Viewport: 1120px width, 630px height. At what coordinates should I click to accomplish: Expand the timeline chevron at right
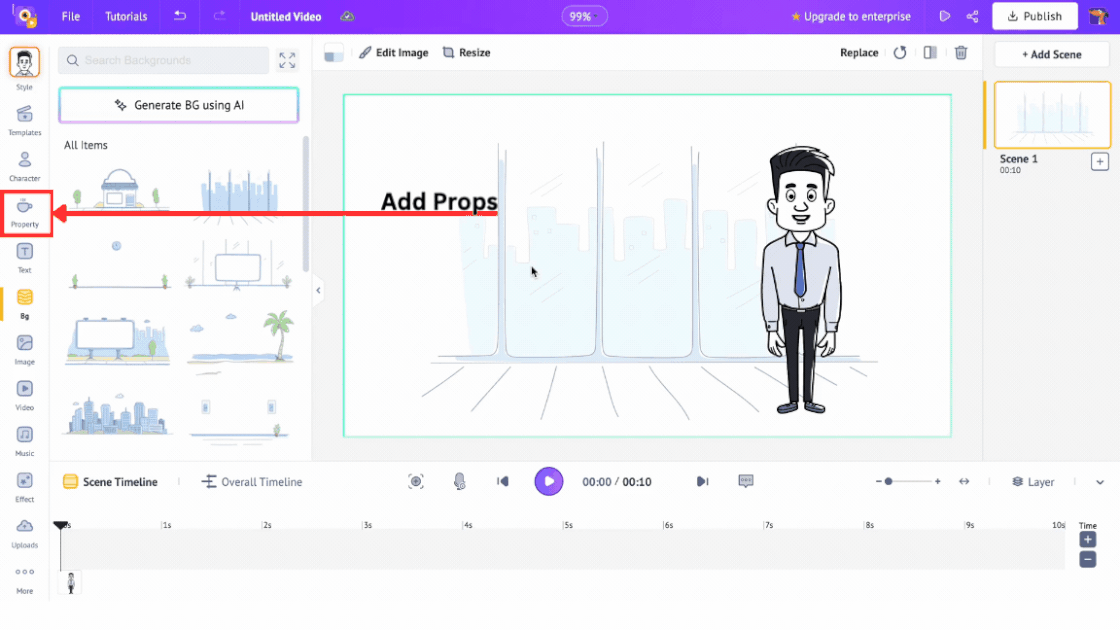(x=1100, y=482)
